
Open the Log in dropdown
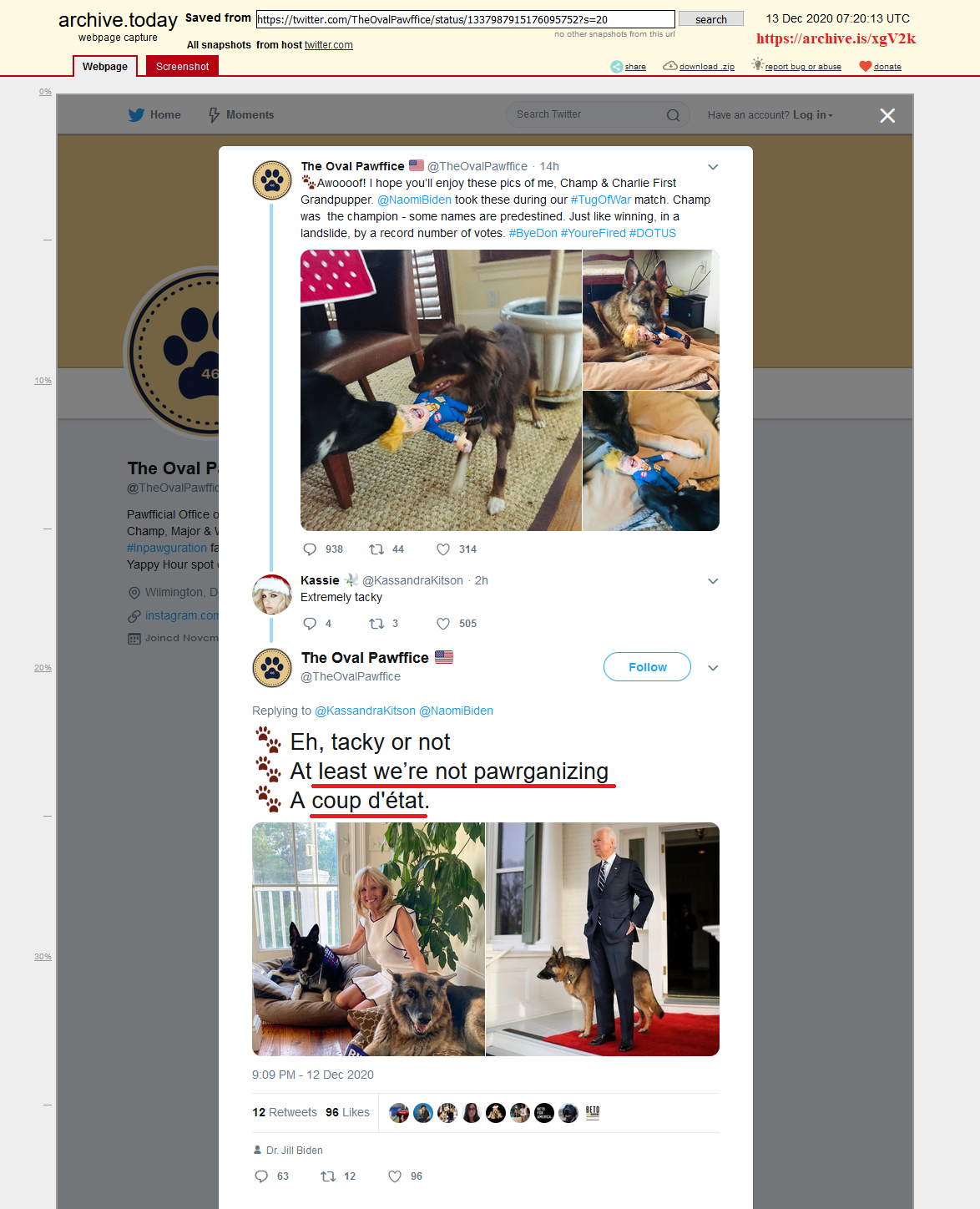click(813, 115)
